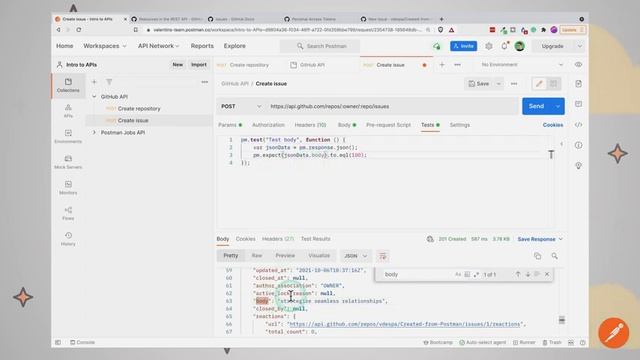Screen dimensions: 640x360
Task: Click the filter icon in collections sidebar
Action: pos(109,82)
